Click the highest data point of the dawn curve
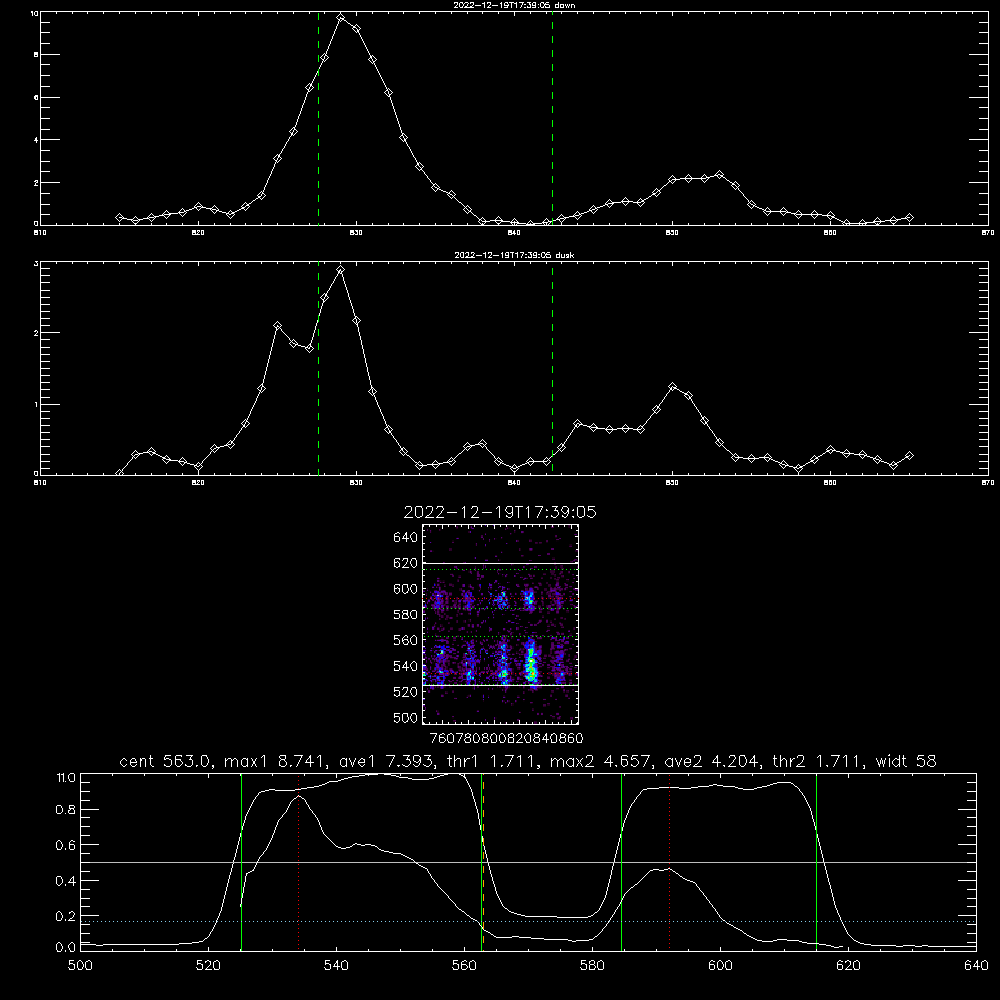The image size is (1000, 1000). click(x=341, y=17)
